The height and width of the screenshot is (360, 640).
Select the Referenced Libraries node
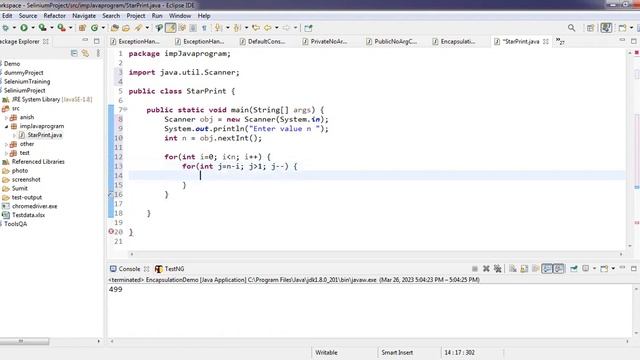point(33,162)
